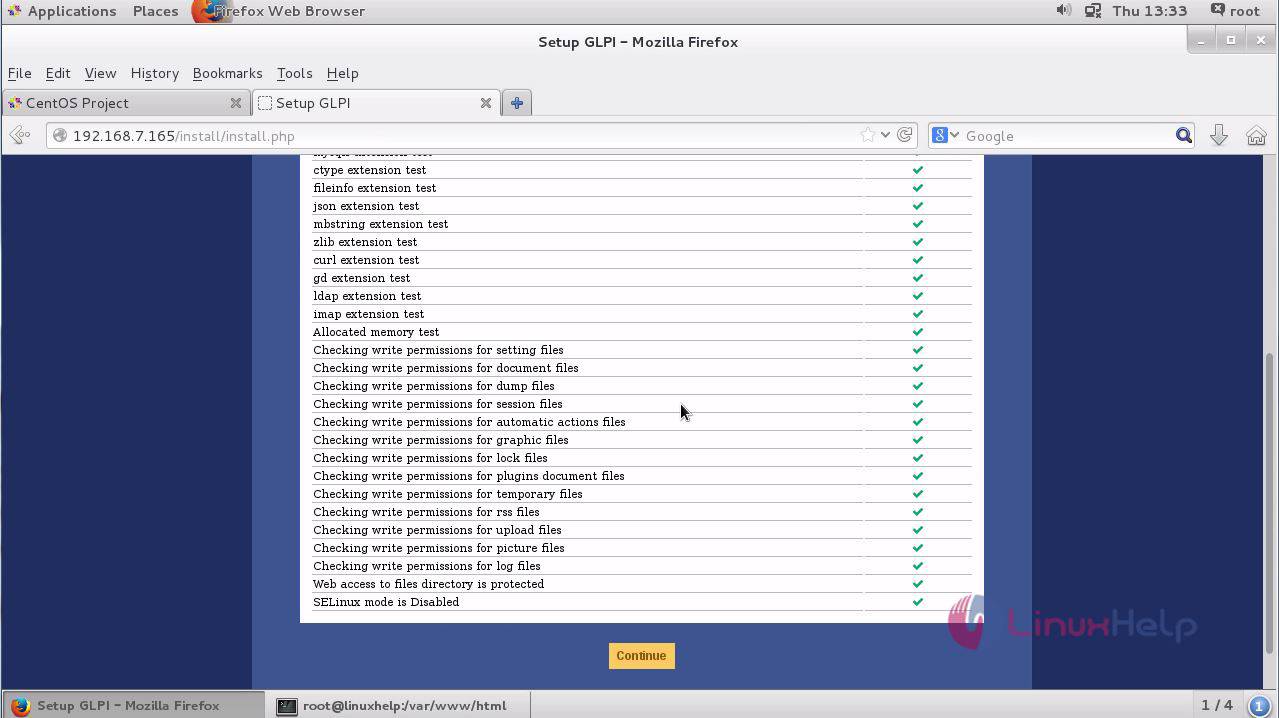The height and width of the screenshot is (718, 1279).
Task: Click the green check for ldap extension test
Action: coord(917,296)
